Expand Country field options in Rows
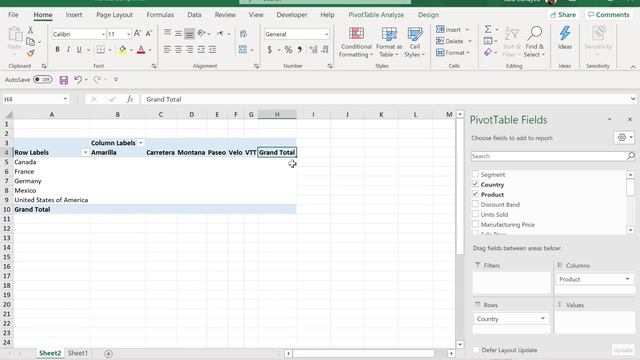 542,319
